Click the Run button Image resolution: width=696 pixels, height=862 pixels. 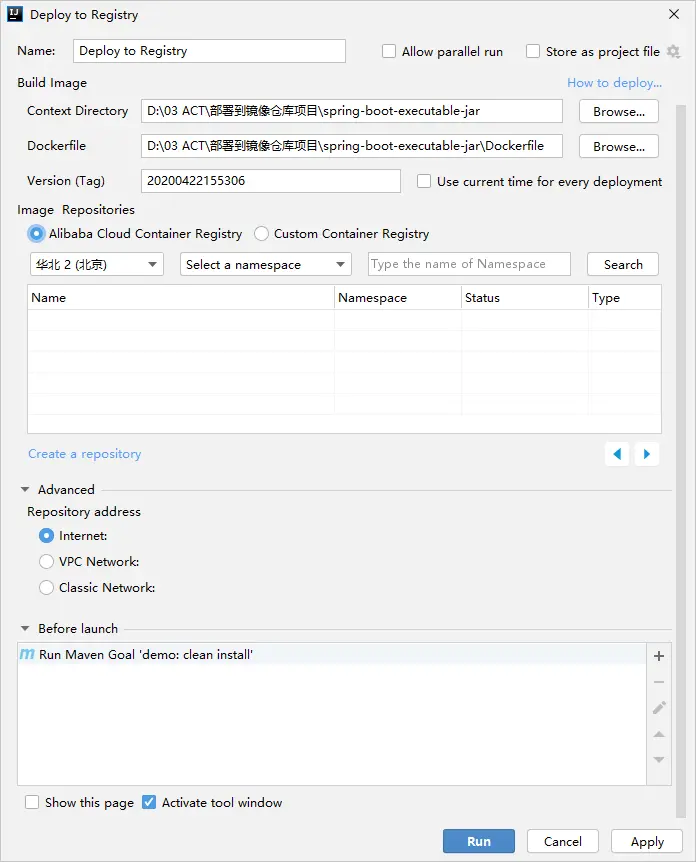pyautogui.click(x=479, y=841)
